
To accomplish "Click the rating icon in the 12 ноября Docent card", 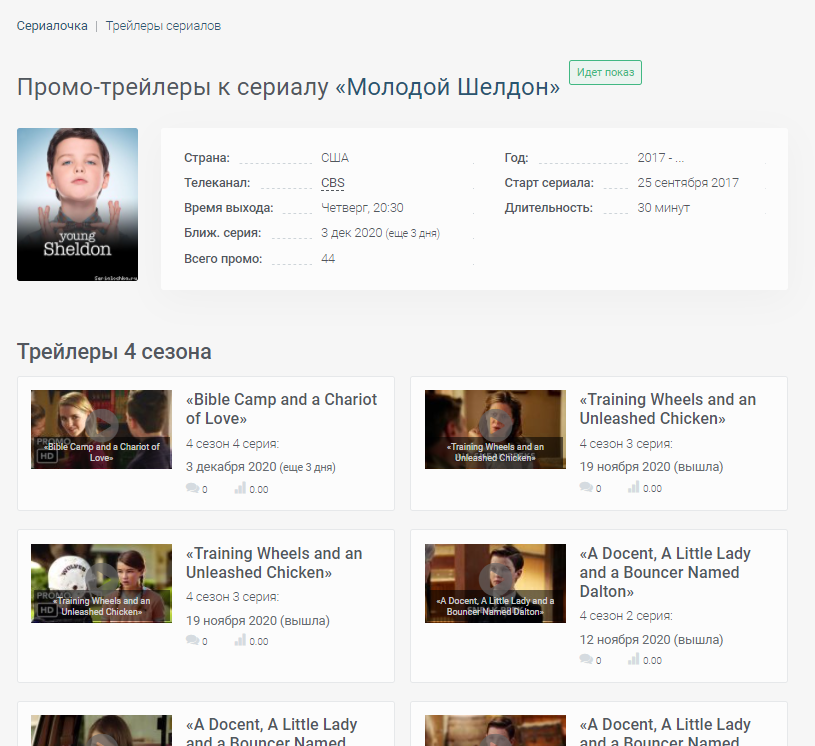I will (634, 659).
